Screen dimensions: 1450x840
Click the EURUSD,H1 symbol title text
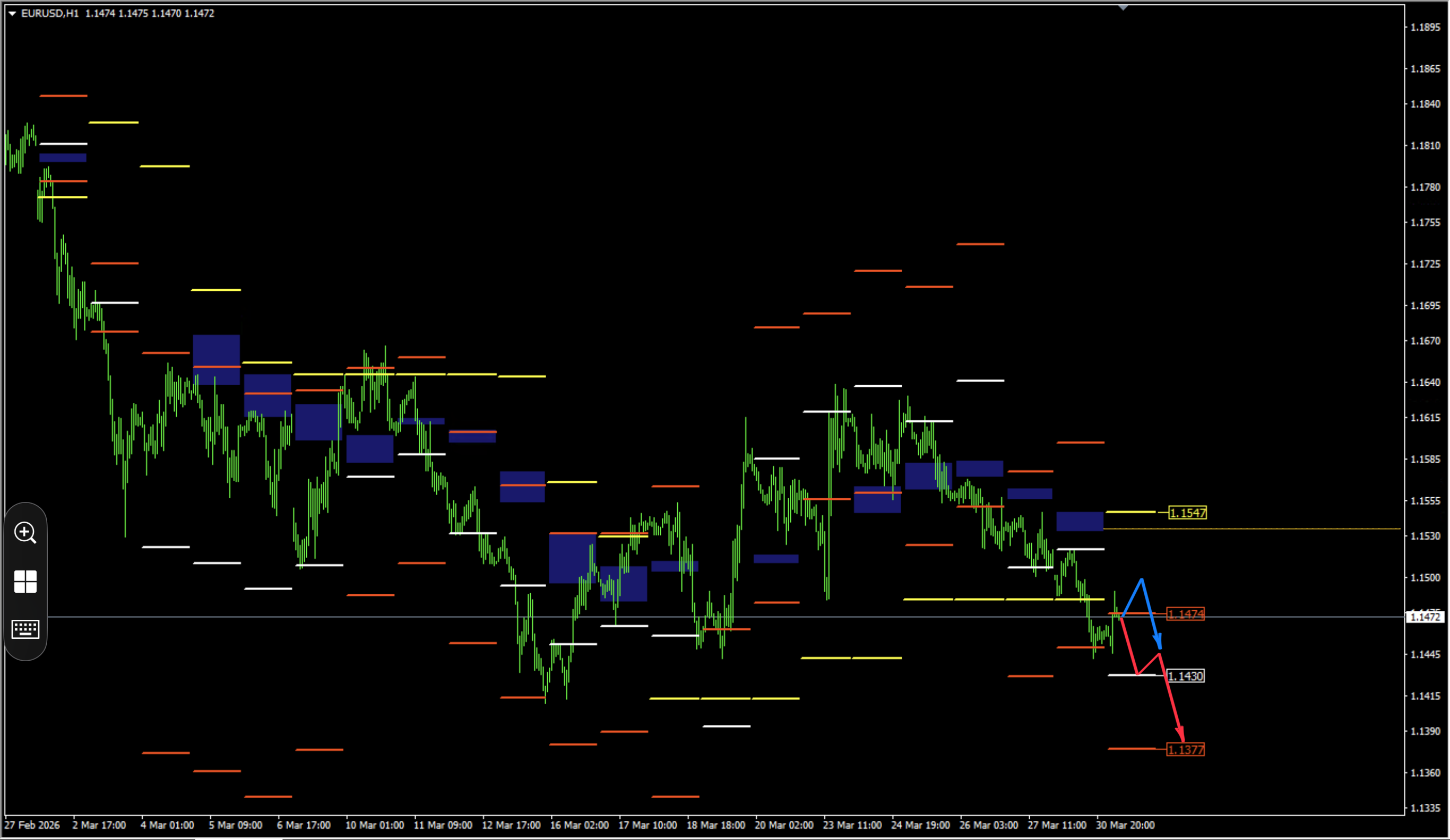(x=50, y=13)
